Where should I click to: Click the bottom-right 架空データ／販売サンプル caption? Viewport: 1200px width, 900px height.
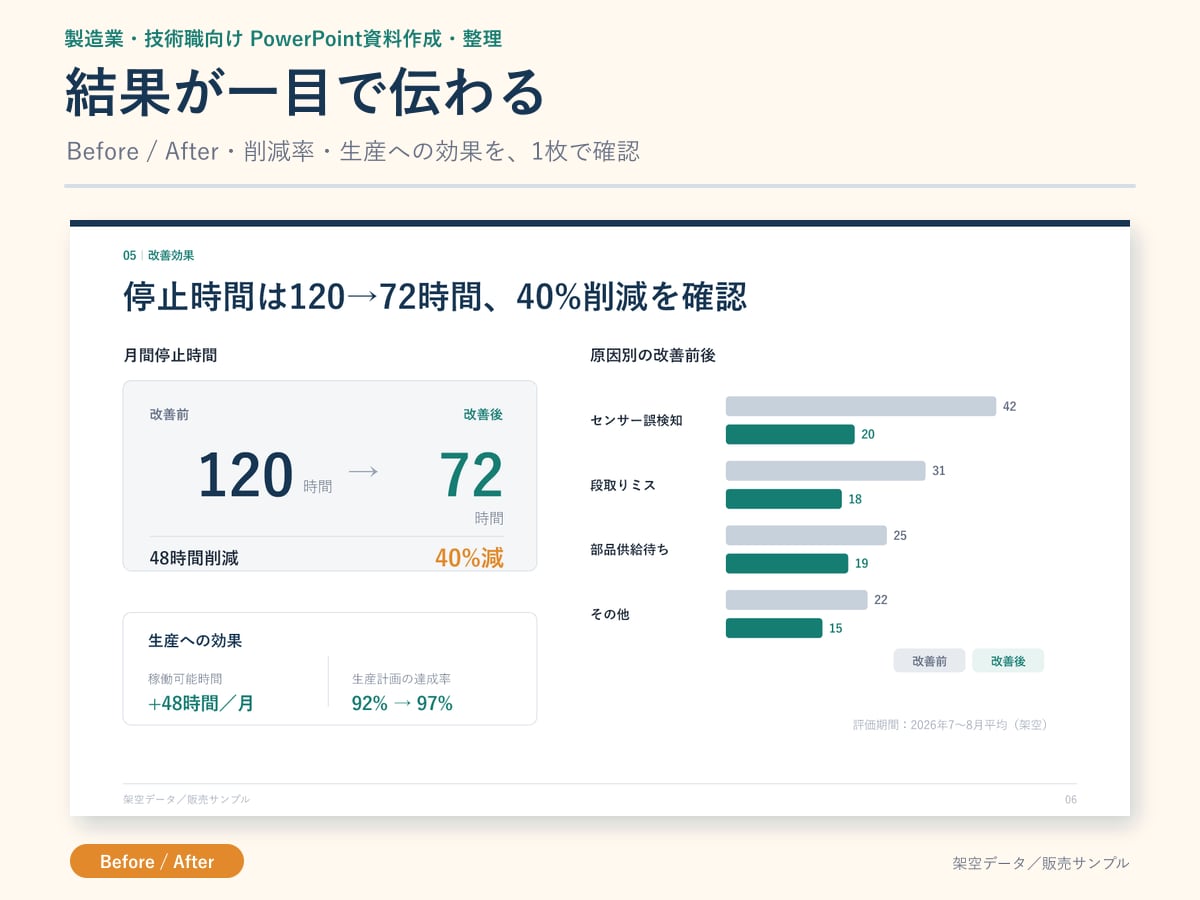click(x=1041, y=863)
